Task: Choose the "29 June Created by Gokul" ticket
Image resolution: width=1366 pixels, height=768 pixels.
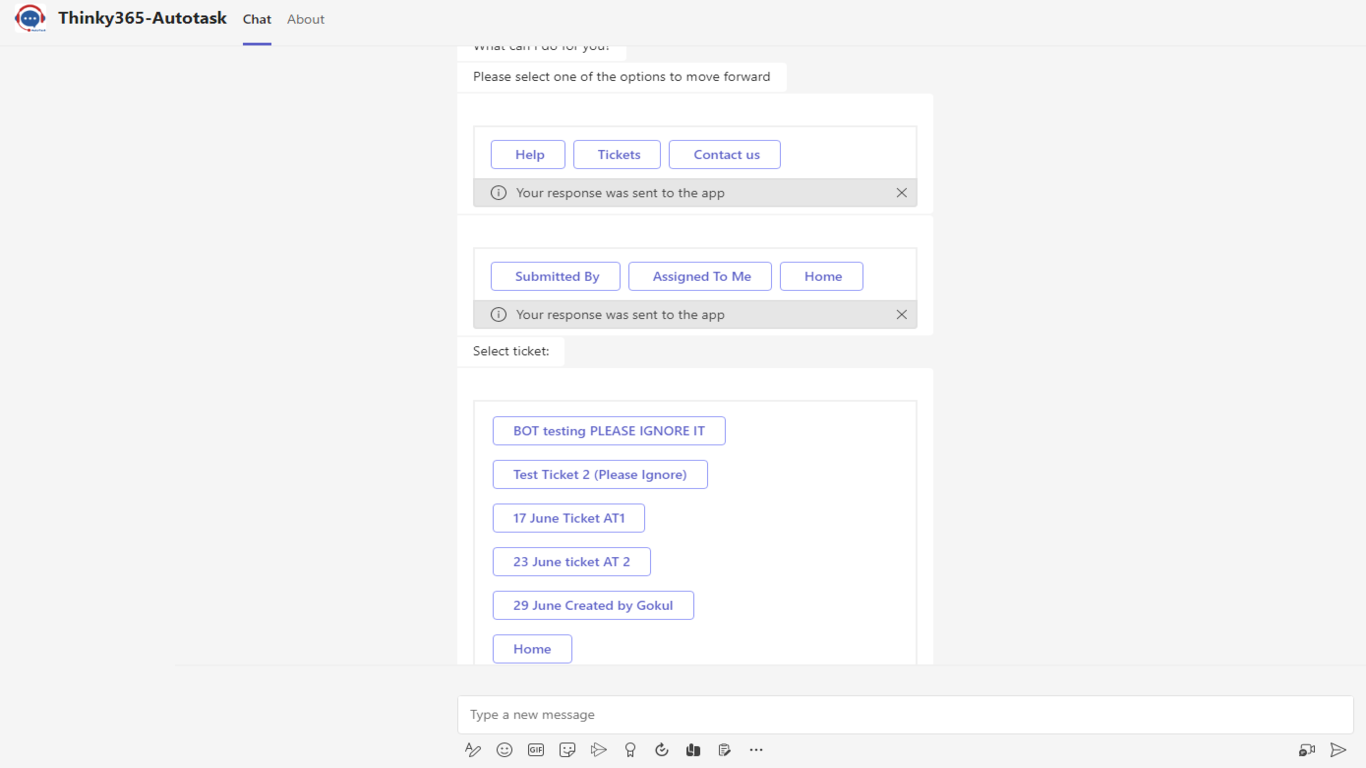Action: coord(593,605)
